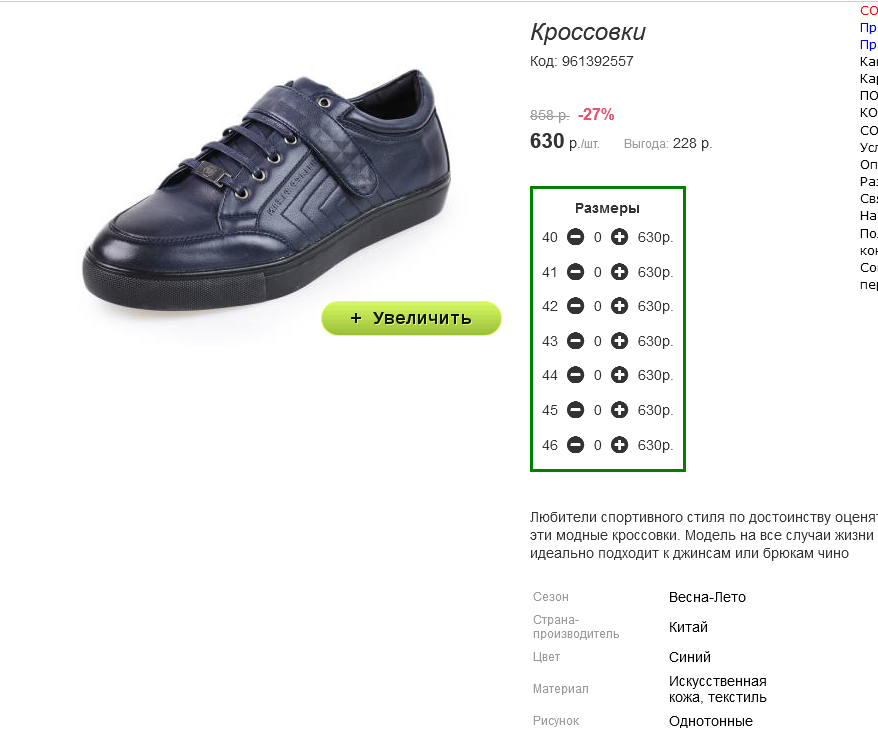Click the green Увеличить zoom button

(411, 318)
